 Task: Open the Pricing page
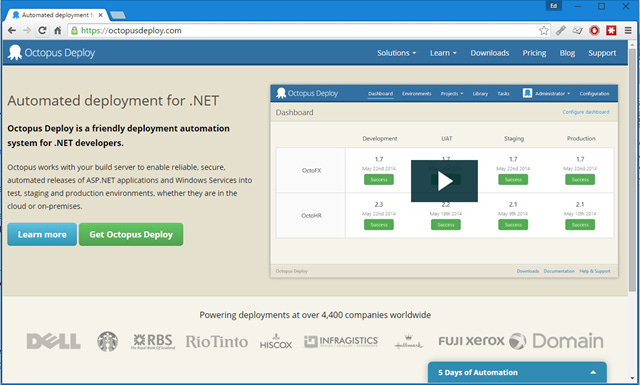pos(534,53)
